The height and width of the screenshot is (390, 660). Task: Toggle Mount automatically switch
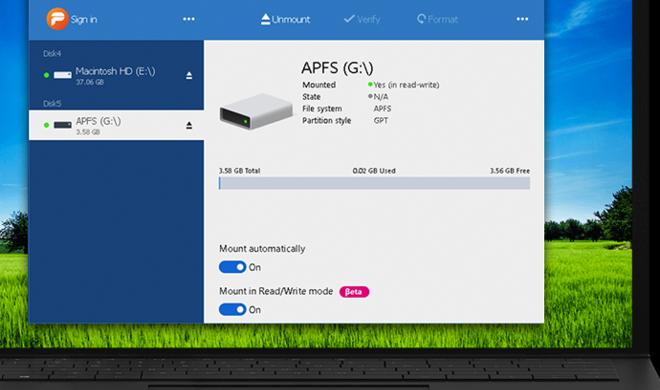tap(232, 267)
